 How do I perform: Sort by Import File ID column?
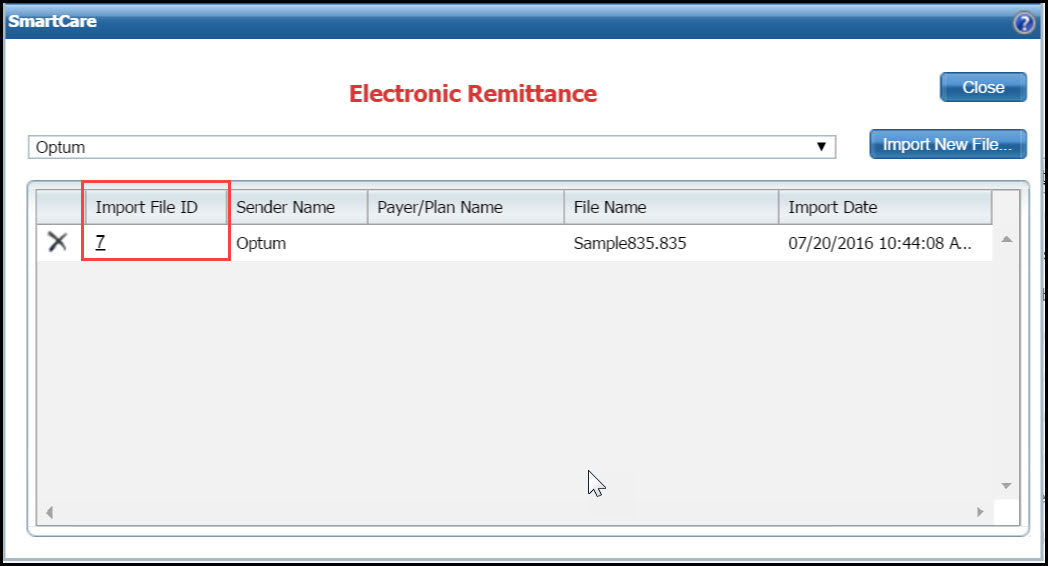coord(156,207)
